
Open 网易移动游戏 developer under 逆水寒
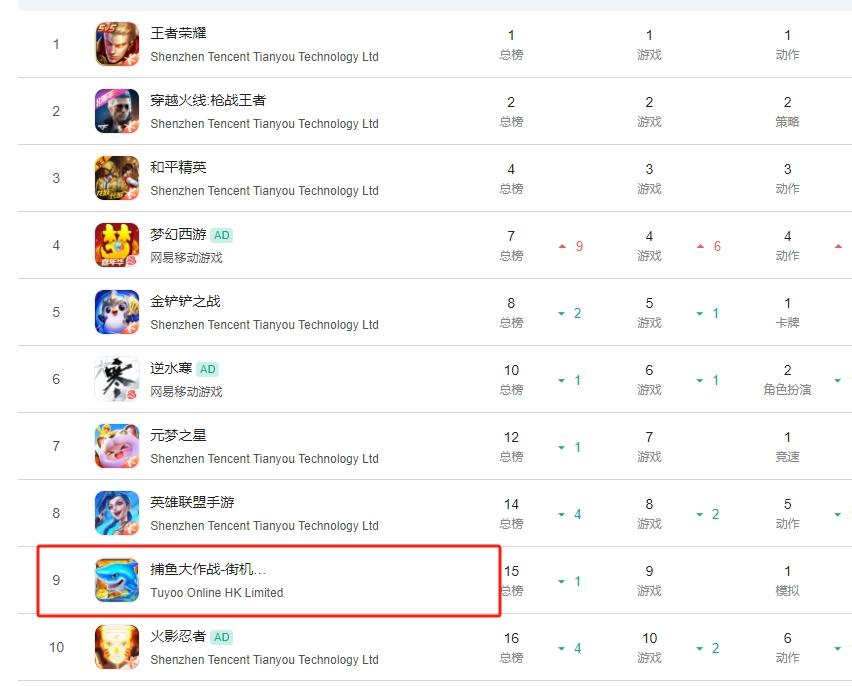[x=186, y=391]
